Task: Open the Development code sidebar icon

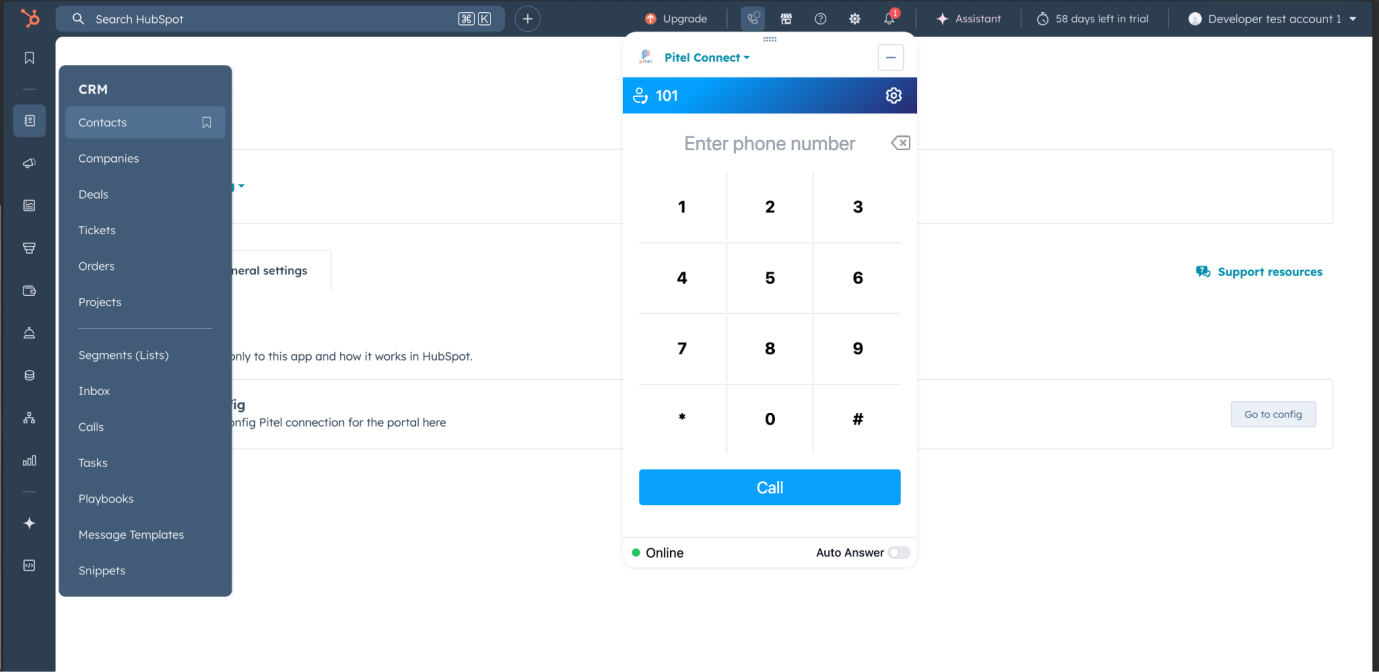Action: (29, 565)
